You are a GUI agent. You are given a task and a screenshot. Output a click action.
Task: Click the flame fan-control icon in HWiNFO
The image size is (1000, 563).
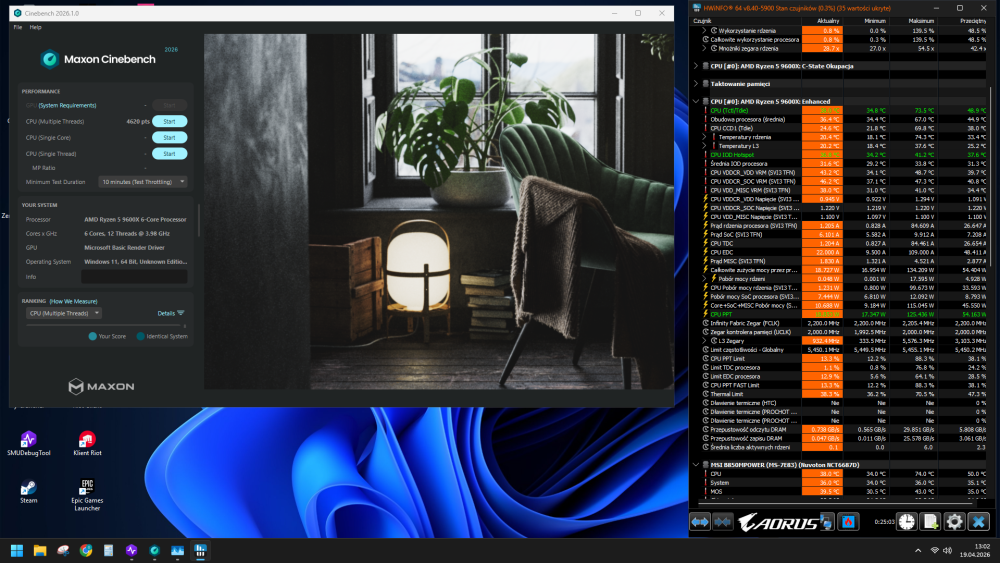(x=848, y=522)
